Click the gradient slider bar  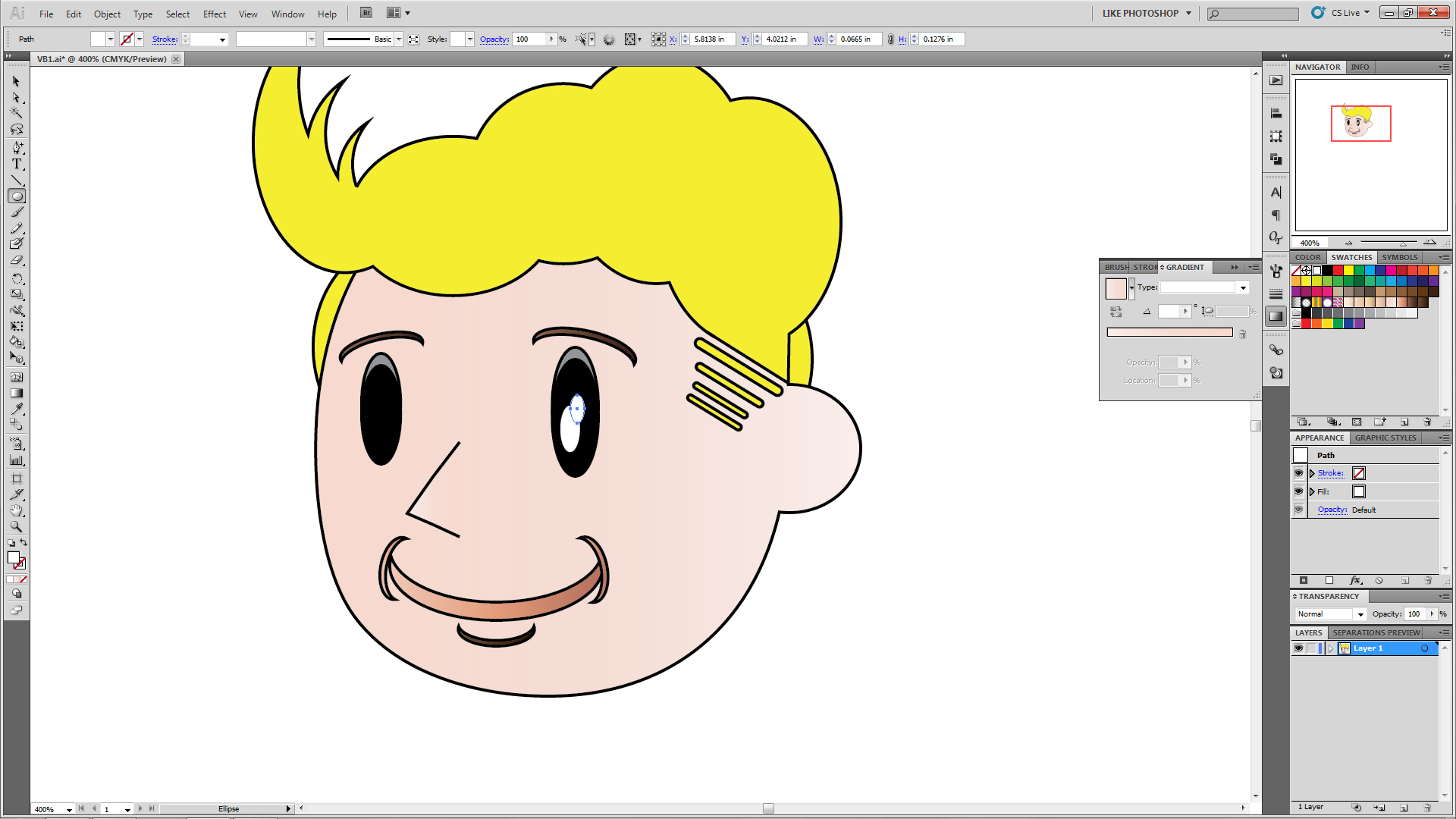1169,332
